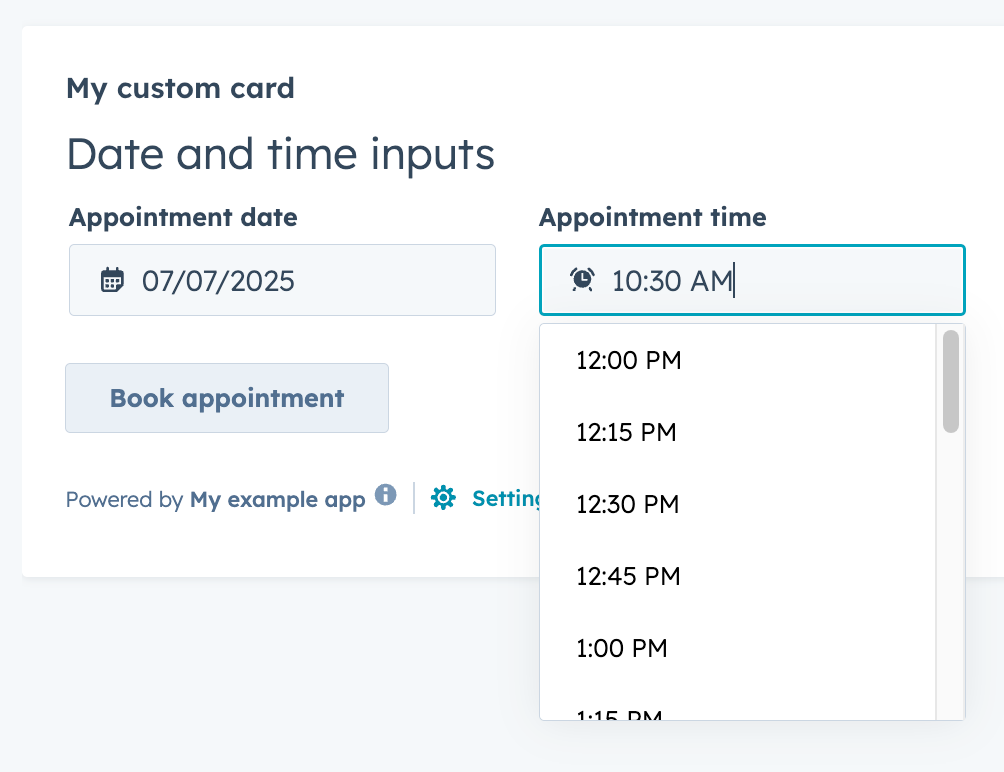Viewport: 1004px width, 772px height.
Task: Choose 1:00 PM from the time options
Action: (x=621, y=649)
